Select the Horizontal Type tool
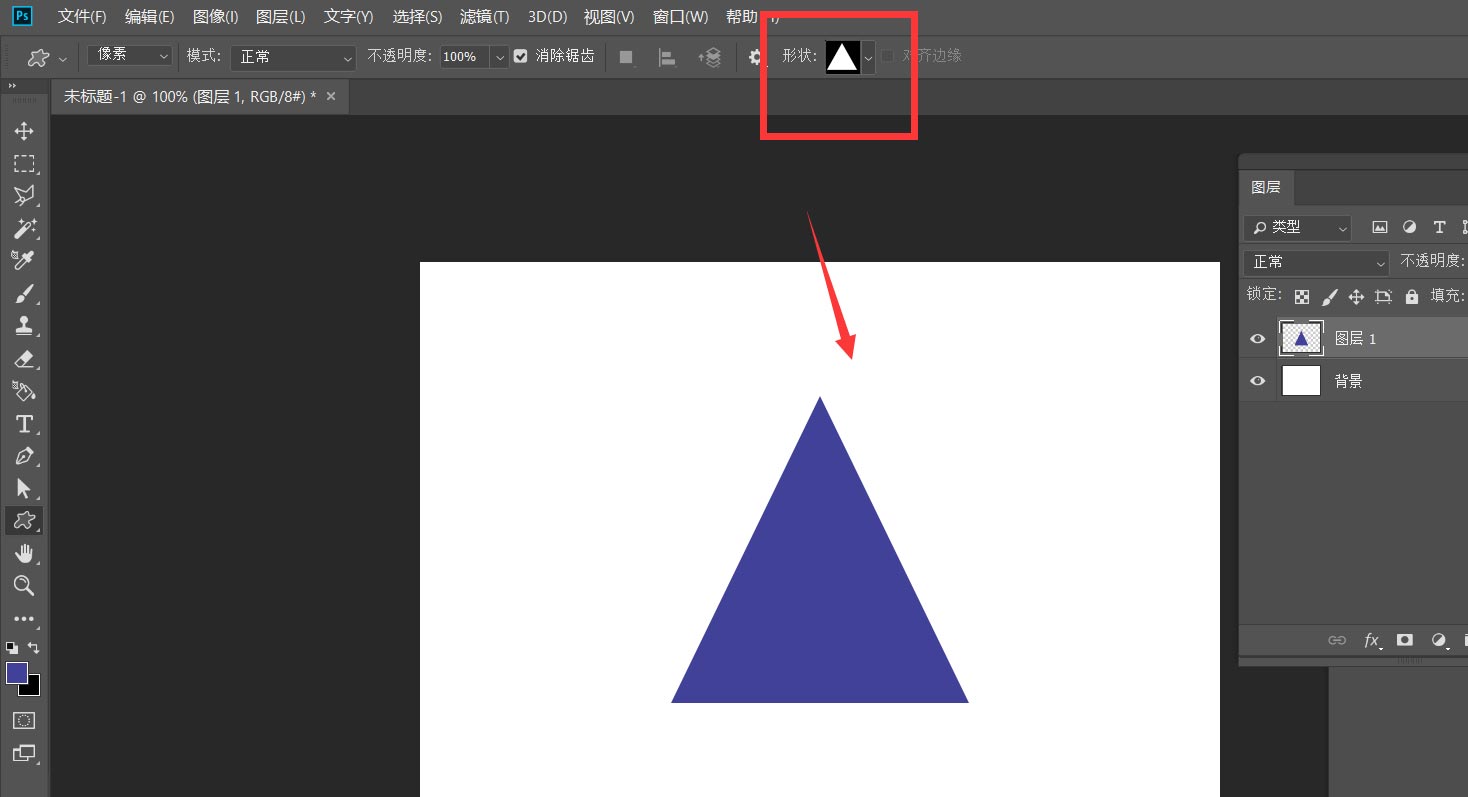This screenshot has width=1468, height=797. [x=24, y=424]
